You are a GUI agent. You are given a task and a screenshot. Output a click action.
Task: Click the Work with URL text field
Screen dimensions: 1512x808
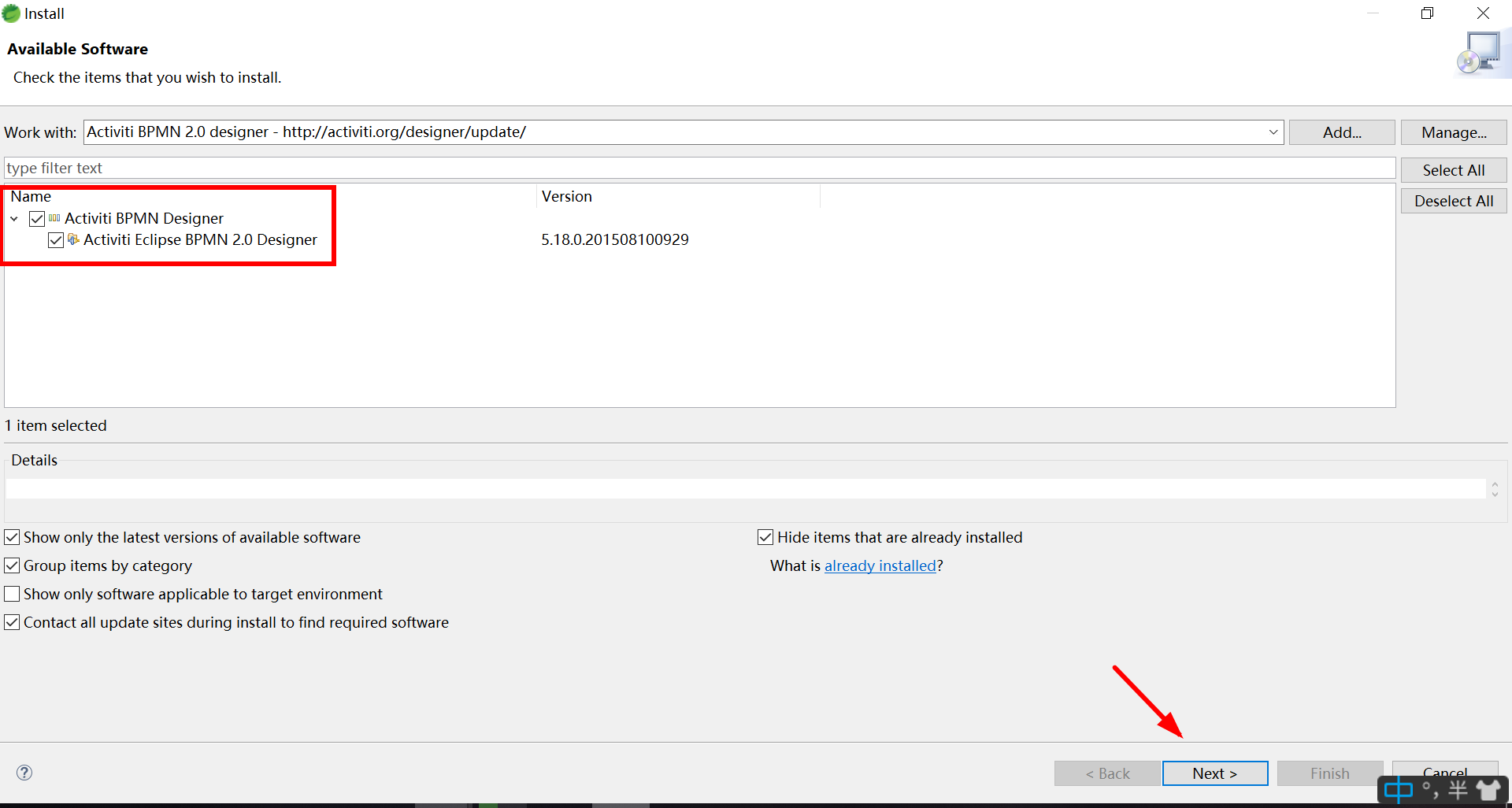pyautogui.click(x=676, y=132)
